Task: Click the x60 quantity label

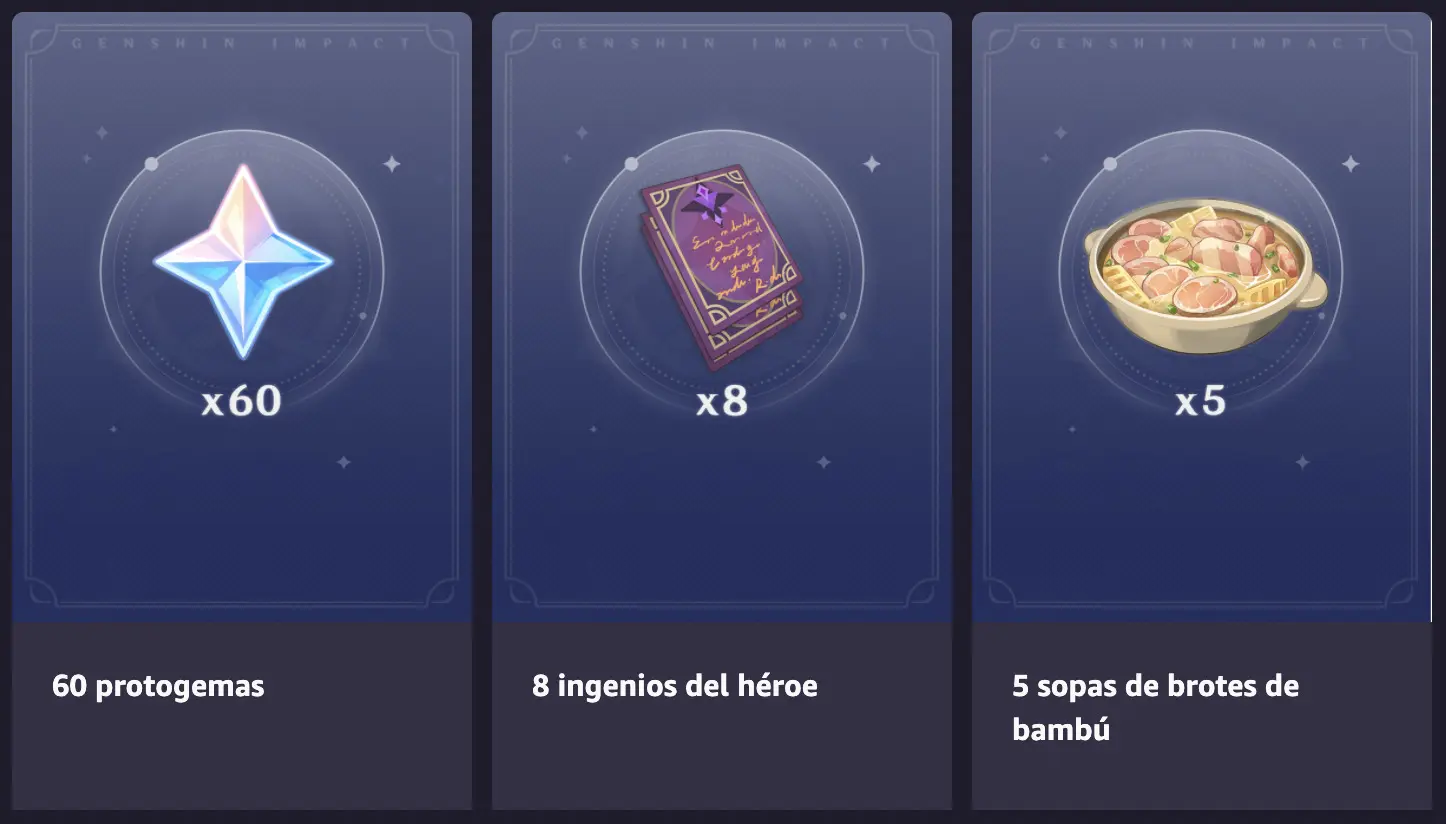Action: [x=241, y=401]
